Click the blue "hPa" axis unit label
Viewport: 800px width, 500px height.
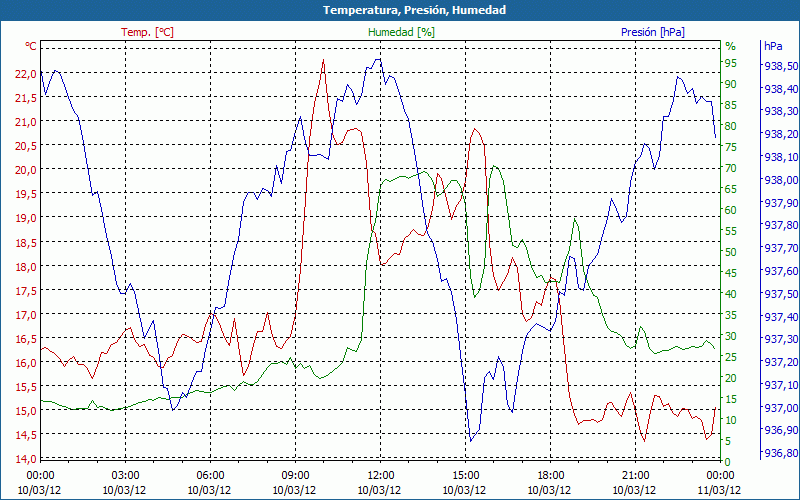pos(773,45)
